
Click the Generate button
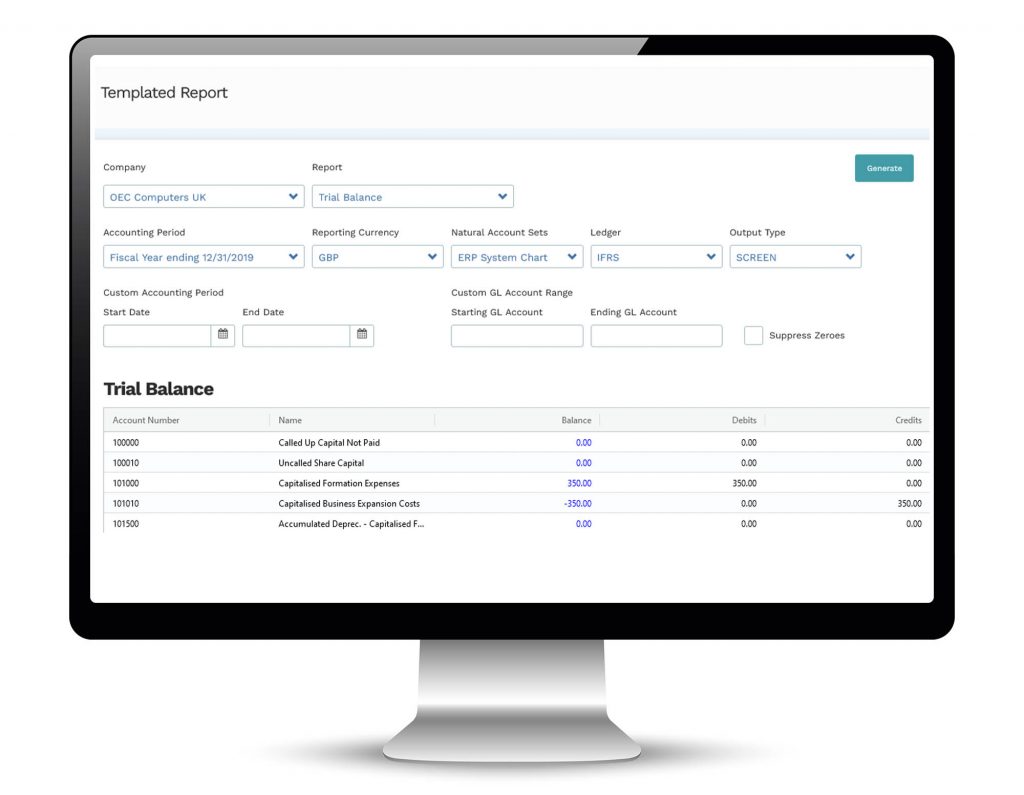pos(884,168)
